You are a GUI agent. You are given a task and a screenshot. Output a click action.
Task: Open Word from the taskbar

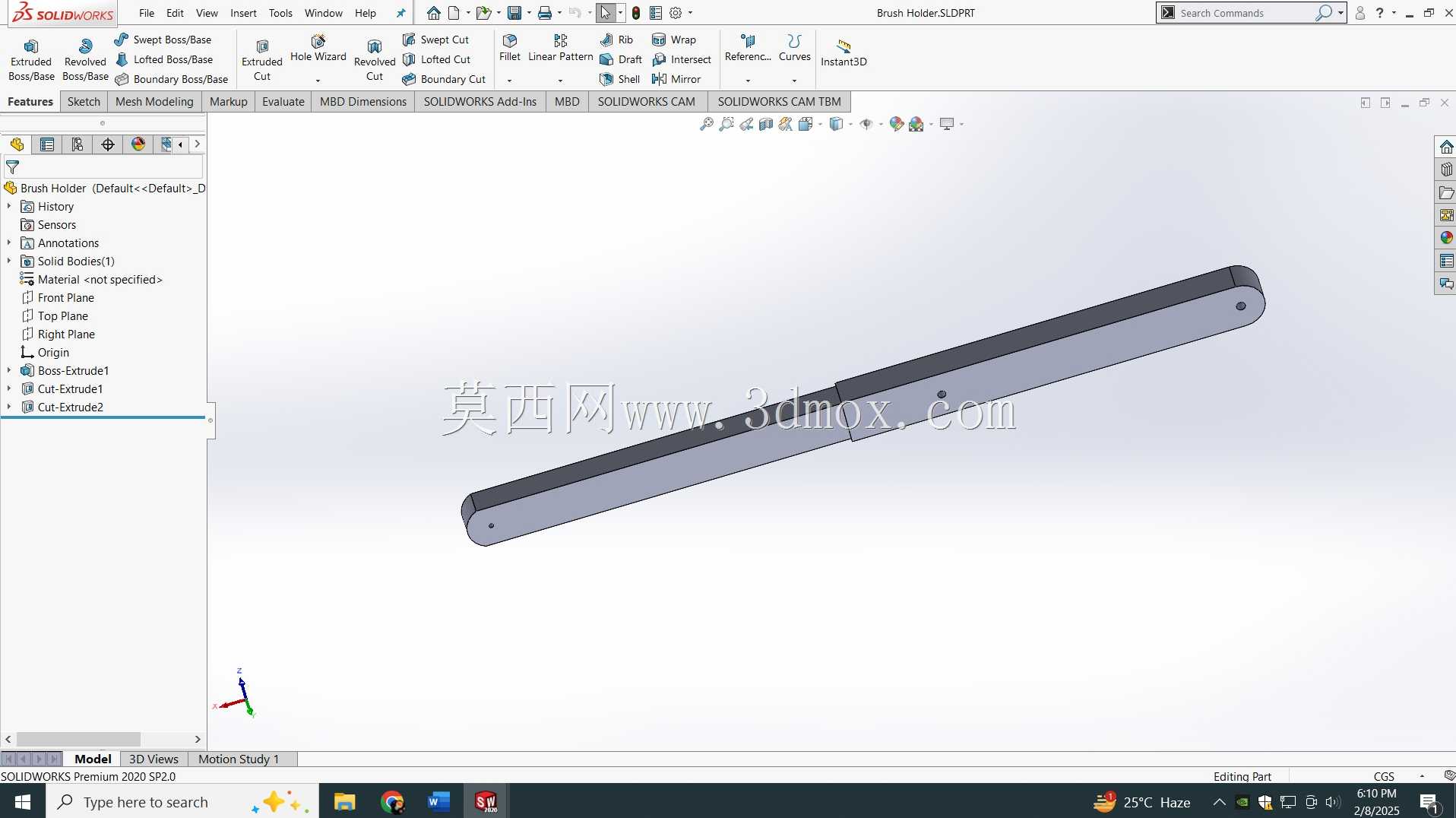[438, 801]
